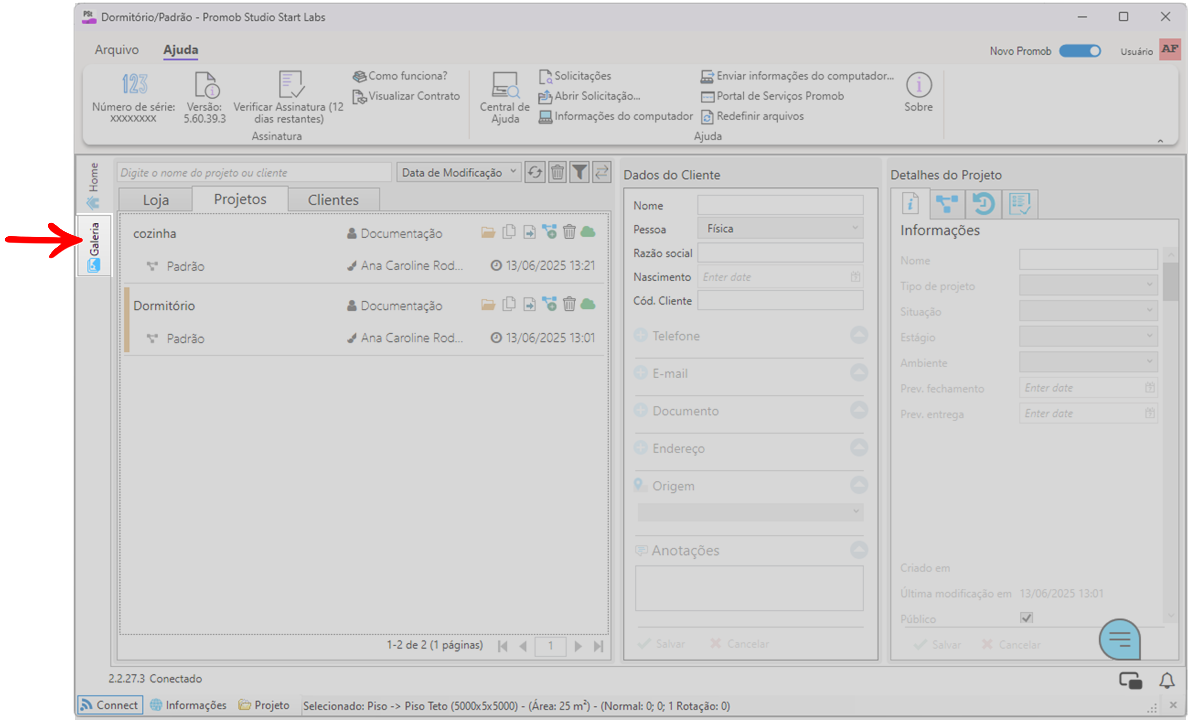Click export icon for Dormitório project
1190x720 pixels.
pyautogui.click(x=529, y=304)
